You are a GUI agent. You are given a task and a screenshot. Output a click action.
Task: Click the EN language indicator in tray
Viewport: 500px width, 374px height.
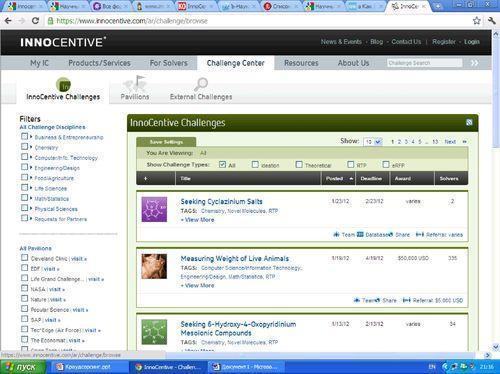[432, 367]
